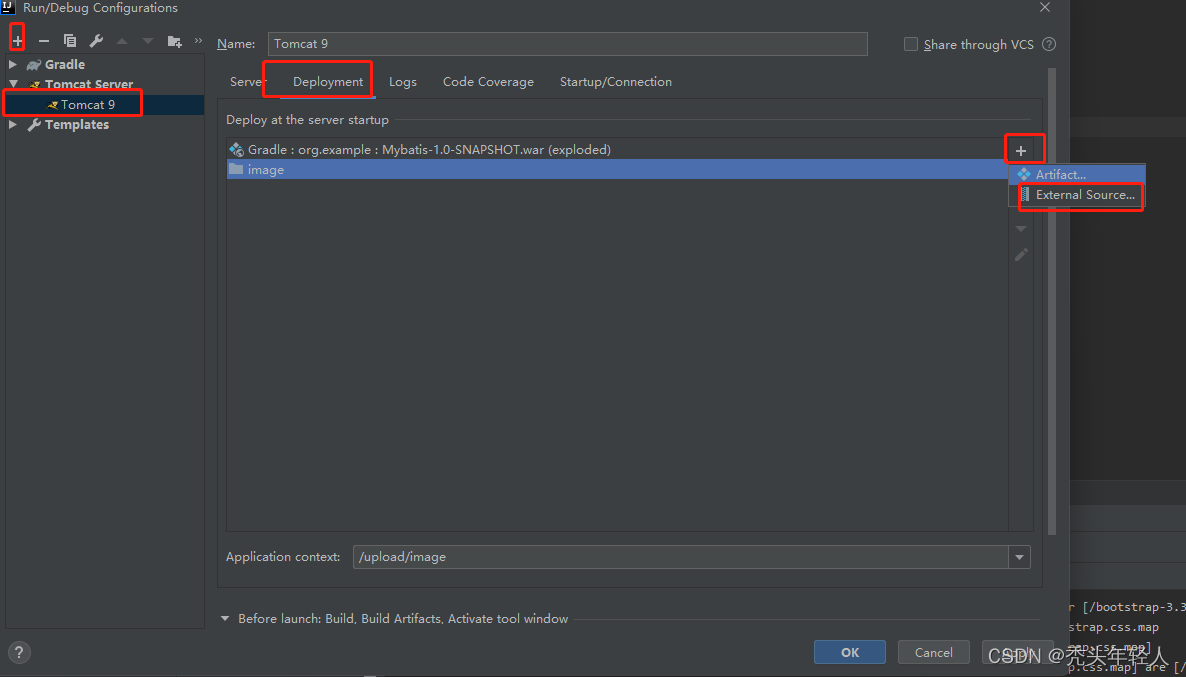Open the Logs tab

[402, 82]
